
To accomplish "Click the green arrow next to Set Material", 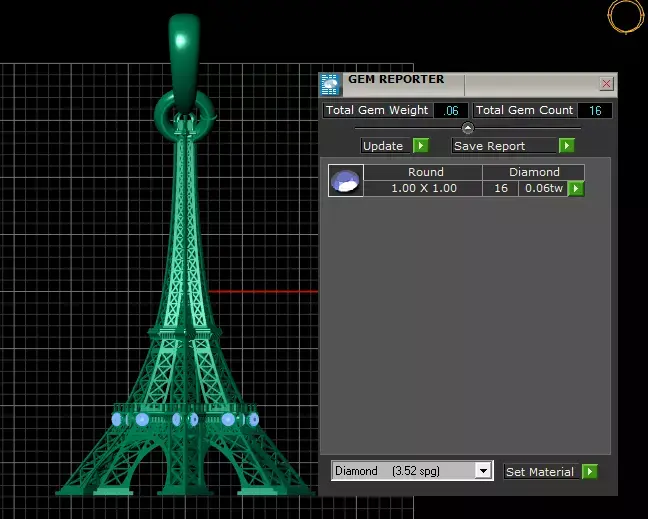I will (x=590, y=471).
